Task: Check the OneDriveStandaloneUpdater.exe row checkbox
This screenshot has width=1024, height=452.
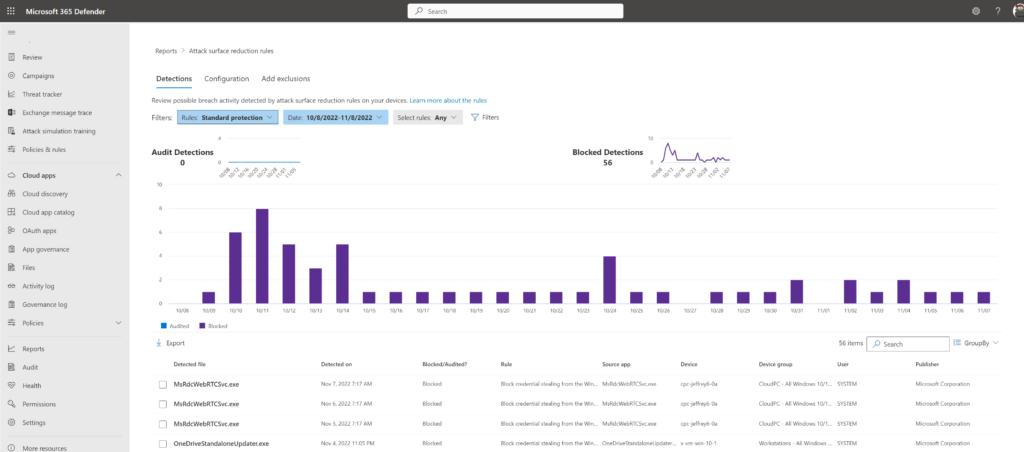Action: [163, 444]
